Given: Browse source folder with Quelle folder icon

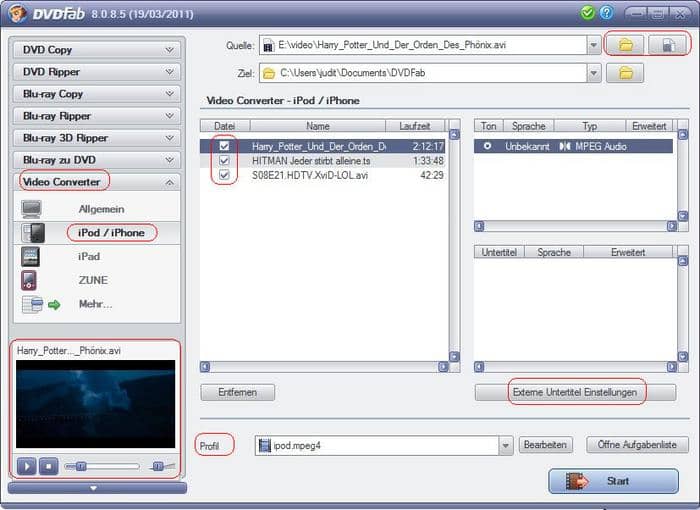Looking at the screenshot, I should (x=625, y=45).
